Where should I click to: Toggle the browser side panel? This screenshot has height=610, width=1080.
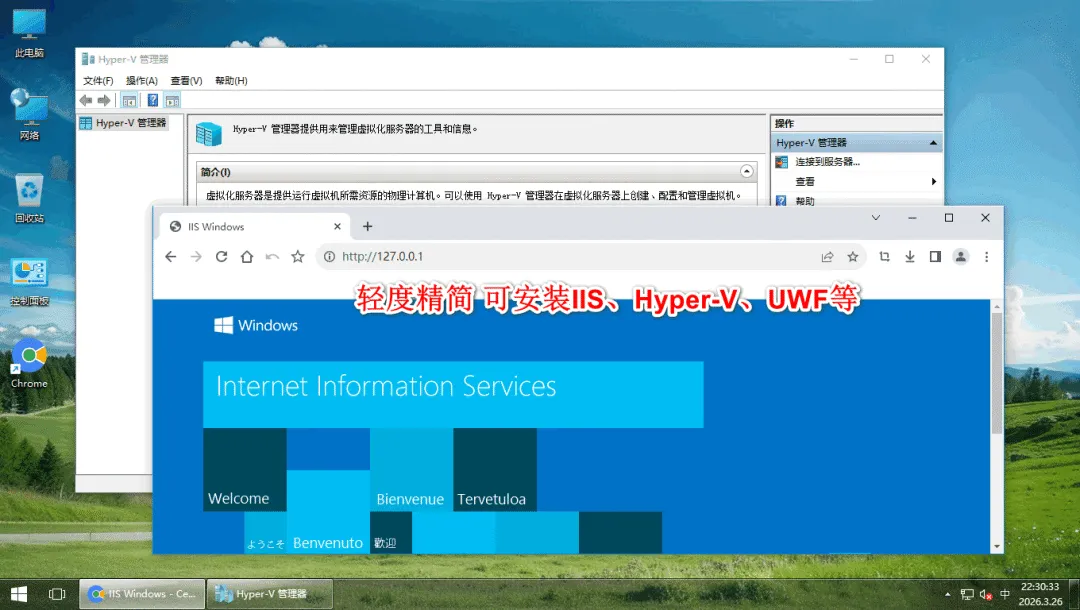(x=935, y=257)
